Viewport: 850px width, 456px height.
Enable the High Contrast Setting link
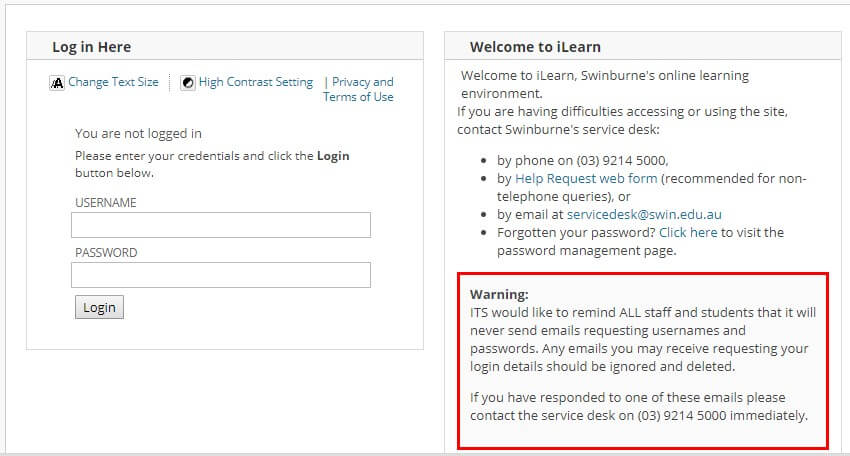256,82
